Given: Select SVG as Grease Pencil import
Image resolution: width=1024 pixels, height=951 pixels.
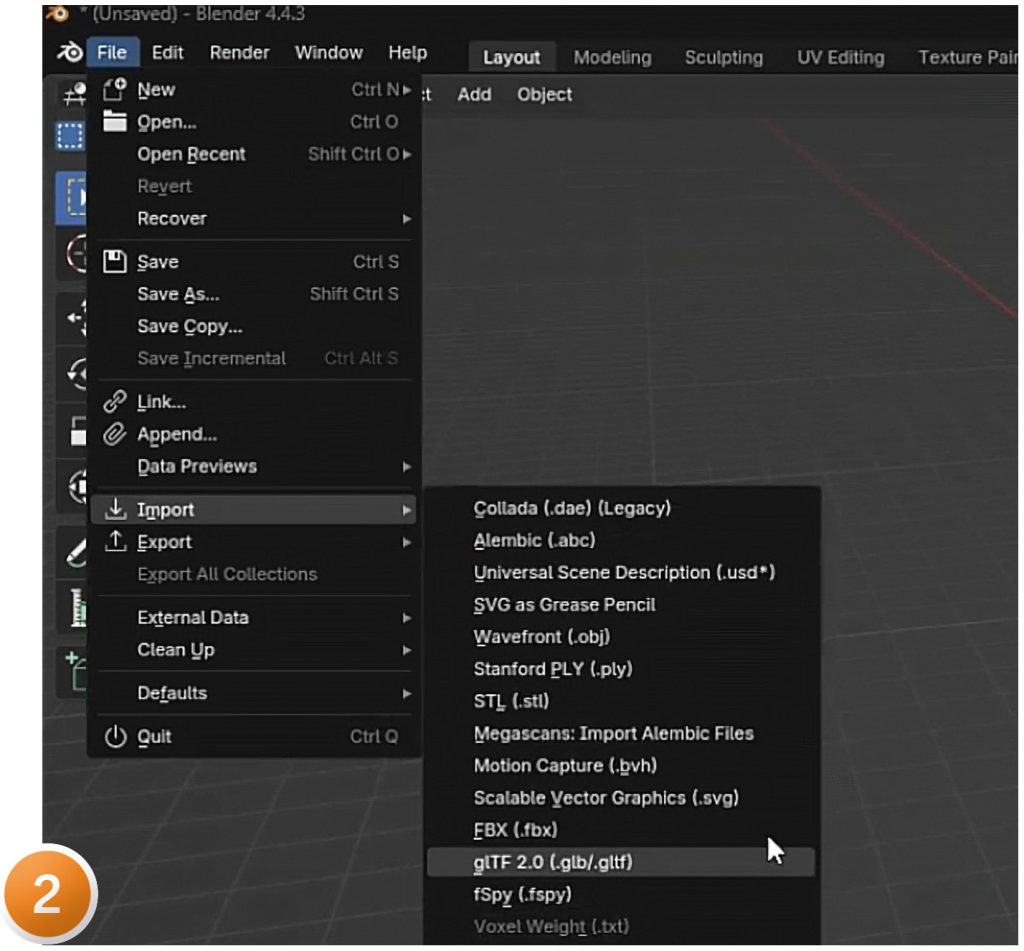Looking at the screenshot, I should [x=620, y=605].
